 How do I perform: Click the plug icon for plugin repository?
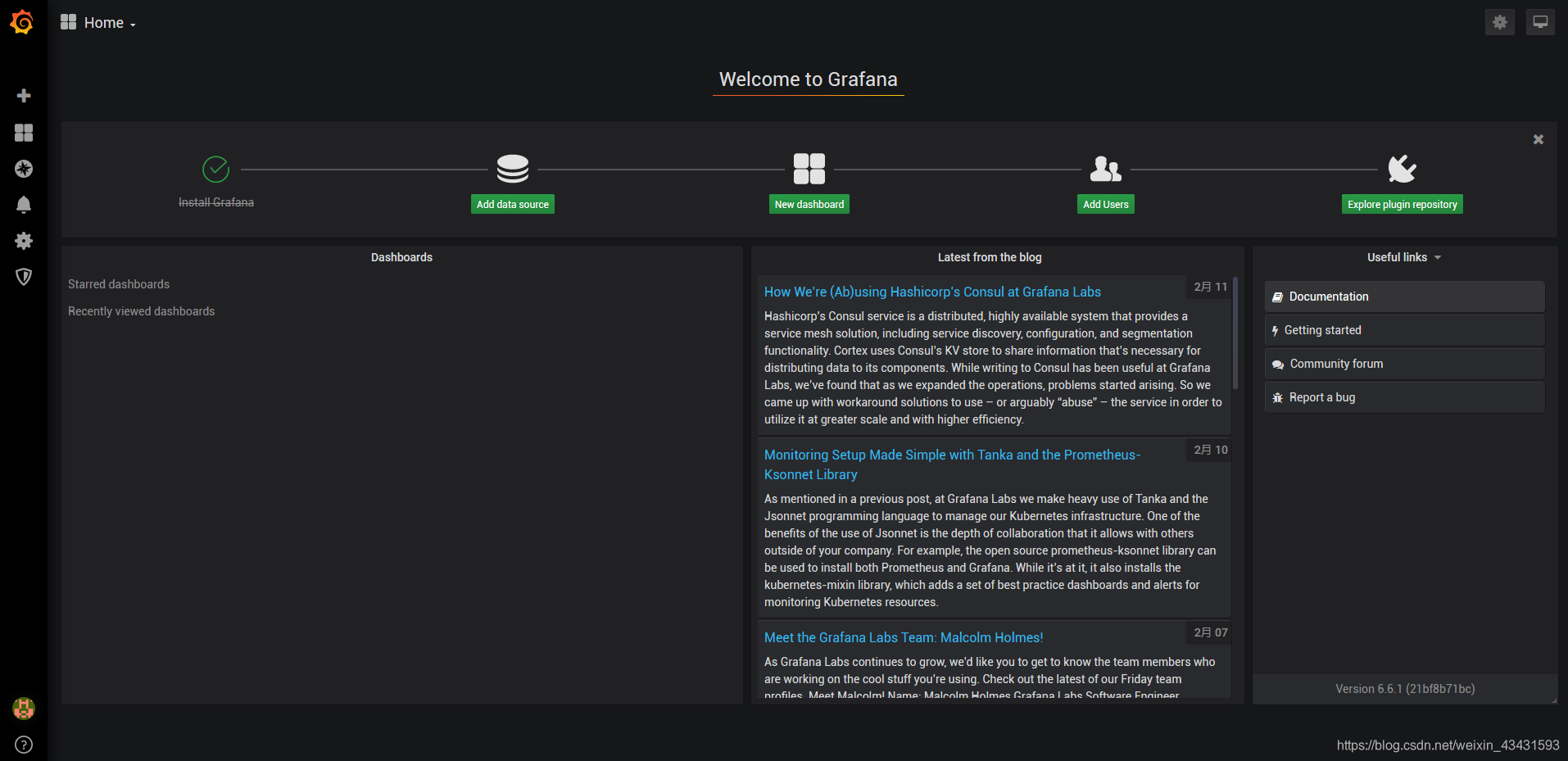(x=1403, y=169)
